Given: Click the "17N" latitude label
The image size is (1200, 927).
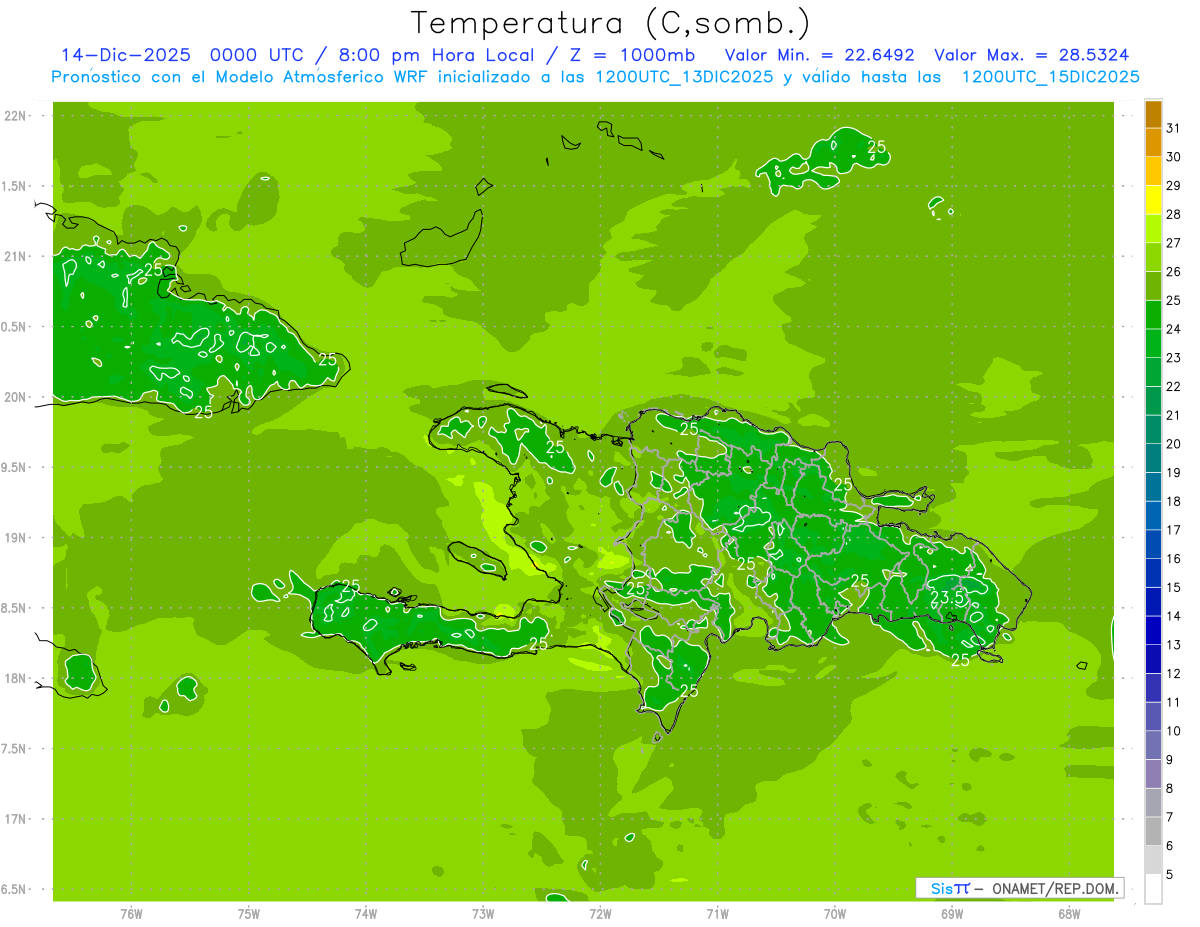Looking at the screenshot, I should pos(17,819).
